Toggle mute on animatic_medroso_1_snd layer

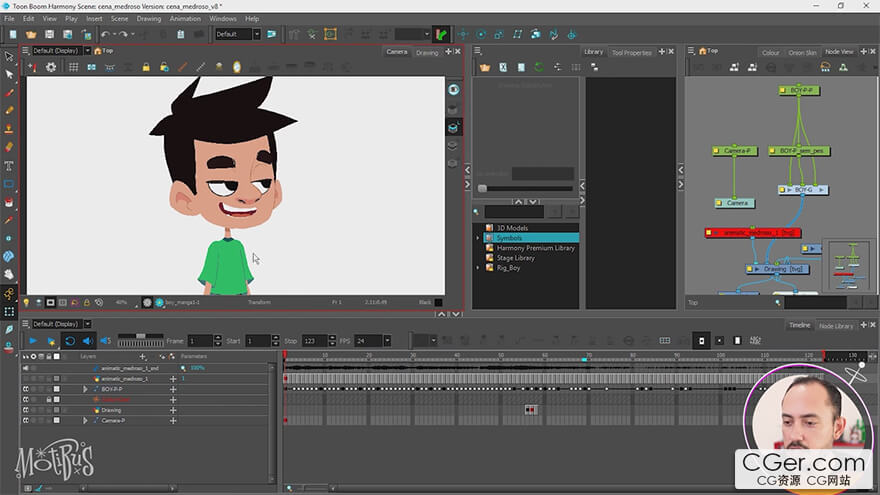point(25,368)
